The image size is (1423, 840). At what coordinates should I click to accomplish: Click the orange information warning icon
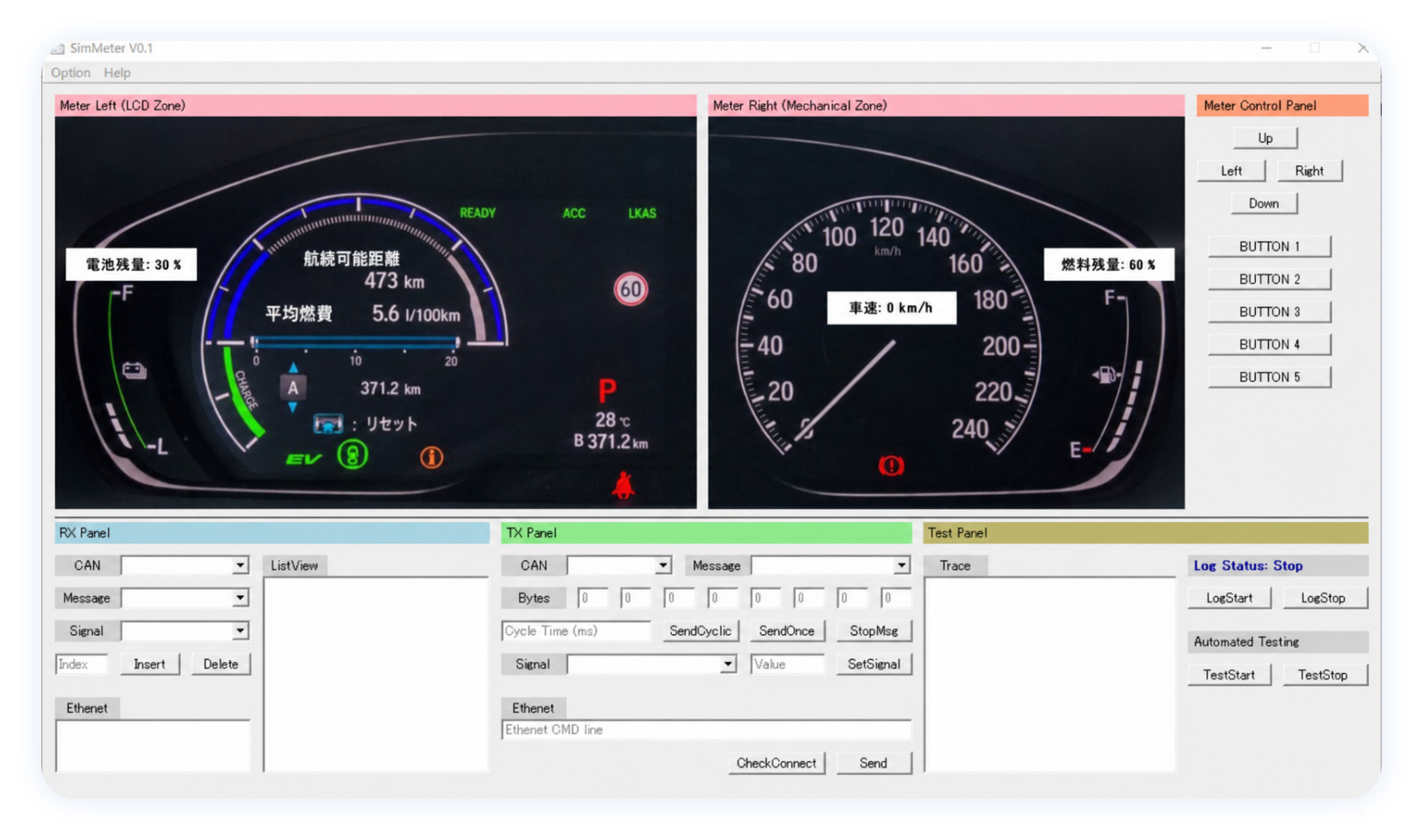point(431,457)
